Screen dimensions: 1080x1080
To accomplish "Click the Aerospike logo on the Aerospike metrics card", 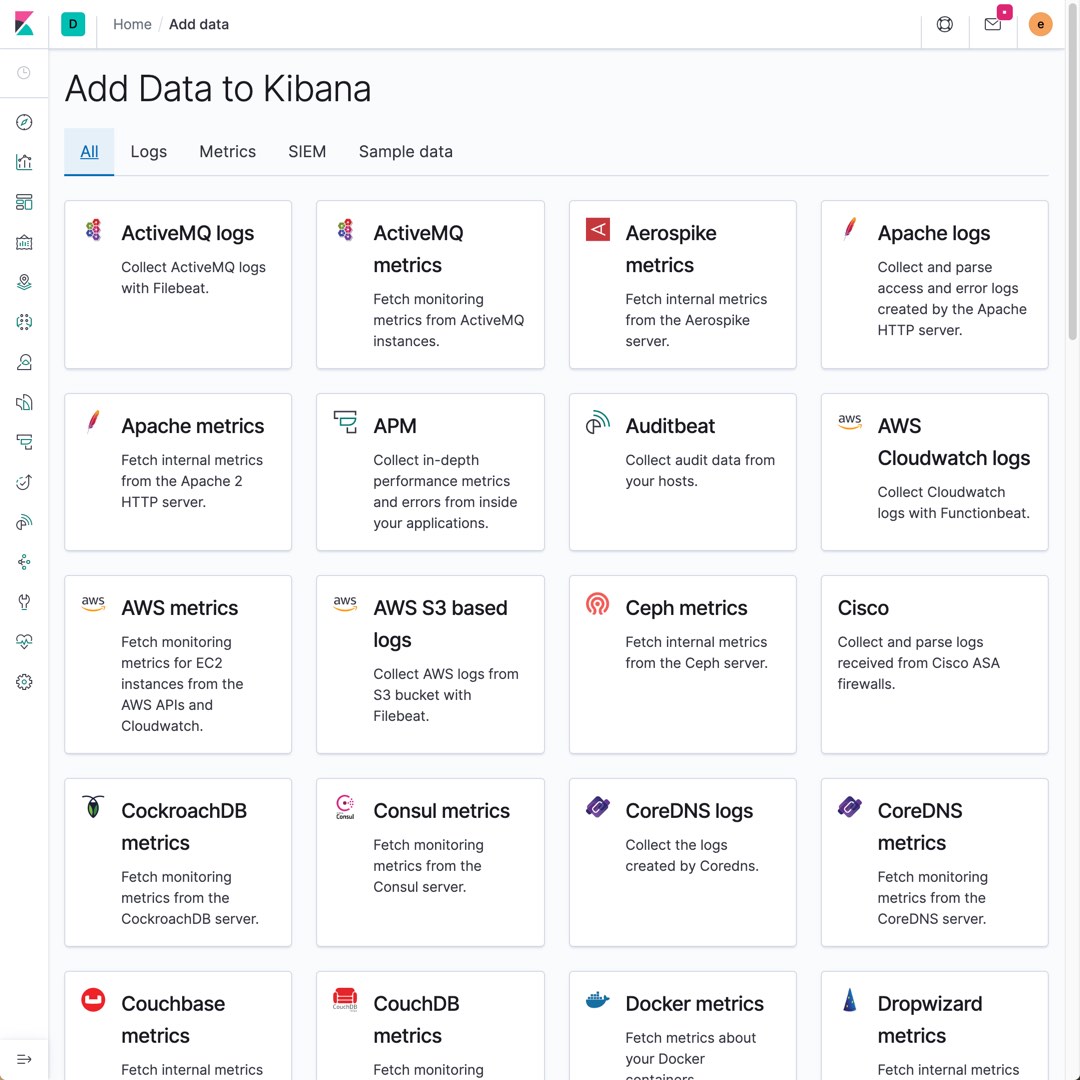I will (x=597, y=229).
